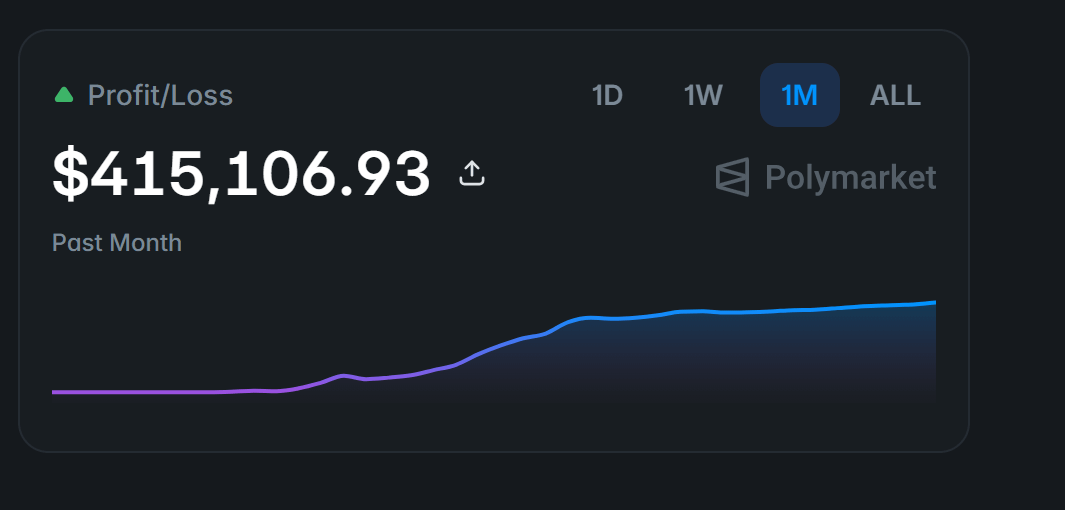Click the $415,106.93 profit value
1065x510 pixels.
[x=241, y=174]
